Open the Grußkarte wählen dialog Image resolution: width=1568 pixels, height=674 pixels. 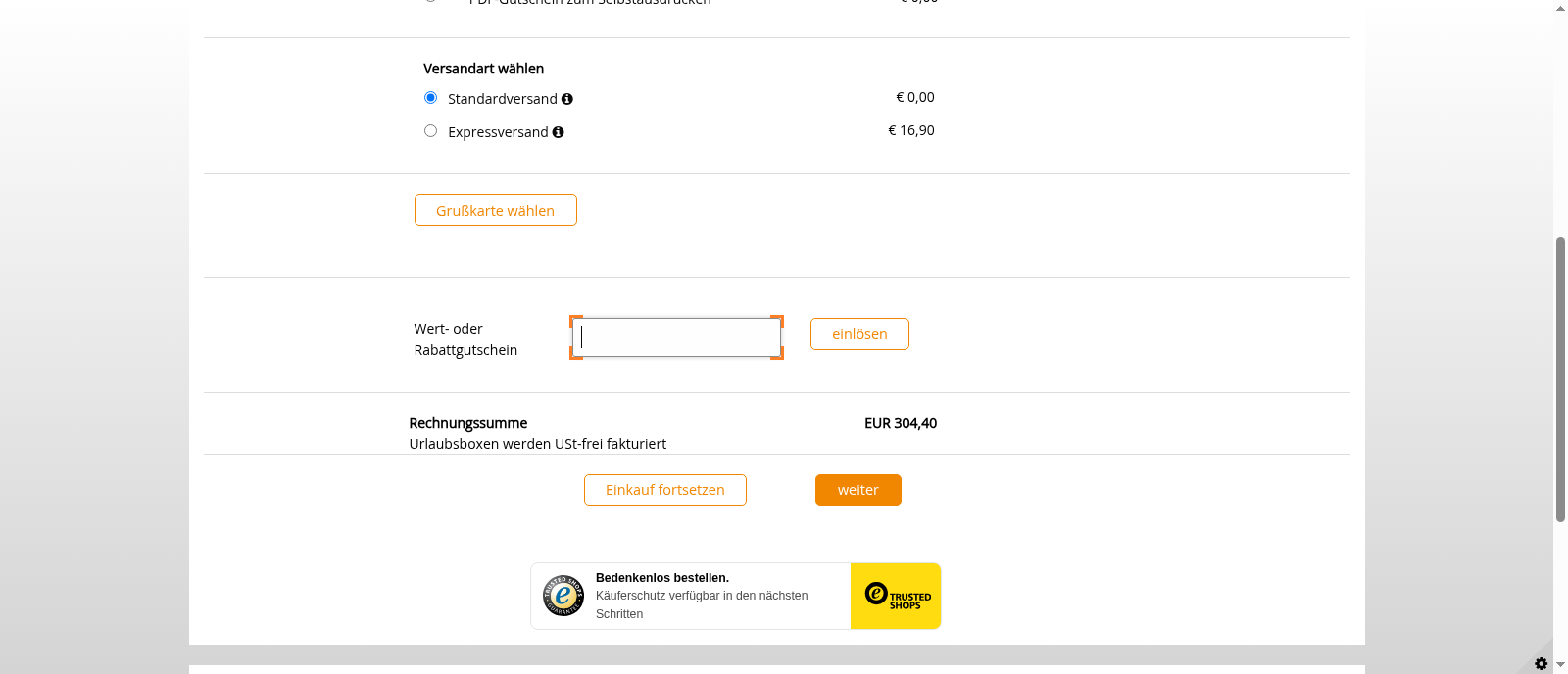[x=495, y=210]
